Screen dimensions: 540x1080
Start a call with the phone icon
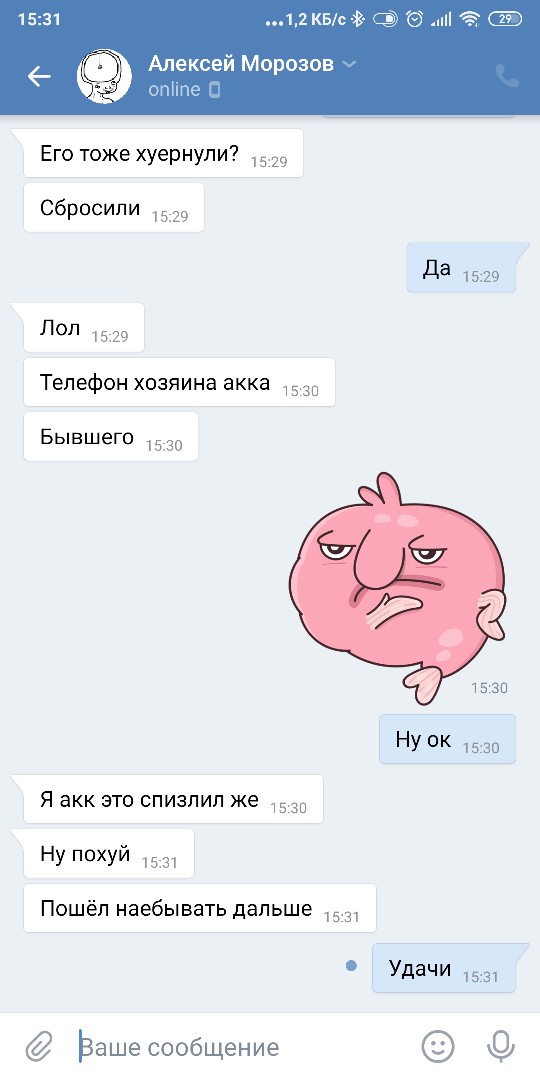(x=508, y=76)
